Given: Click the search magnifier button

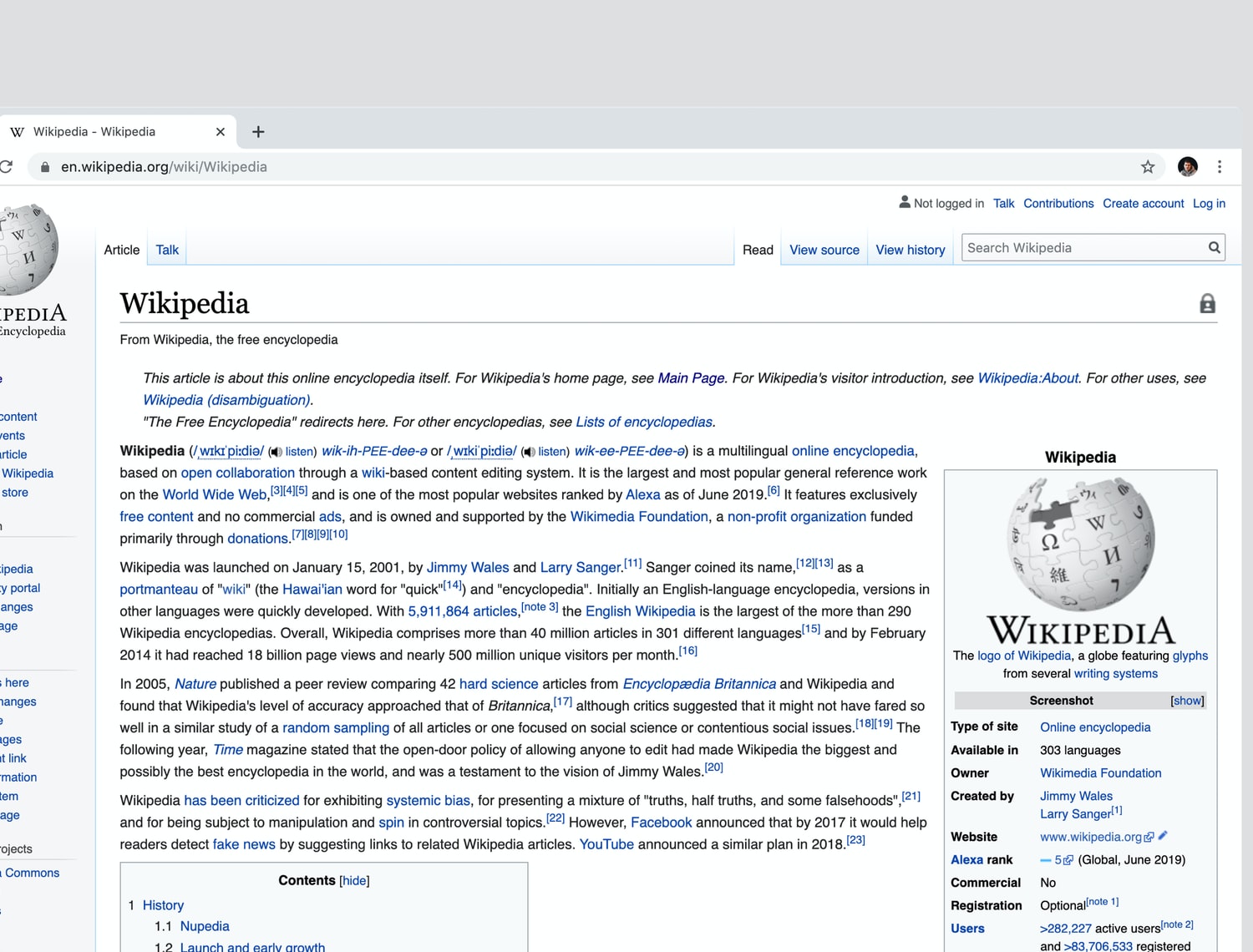Looking at the screenshot, I should tap(1214, 247).
